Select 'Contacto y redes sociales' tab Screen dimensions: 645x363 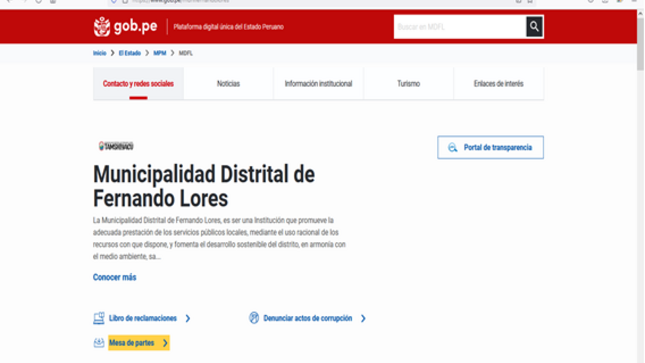138,84
